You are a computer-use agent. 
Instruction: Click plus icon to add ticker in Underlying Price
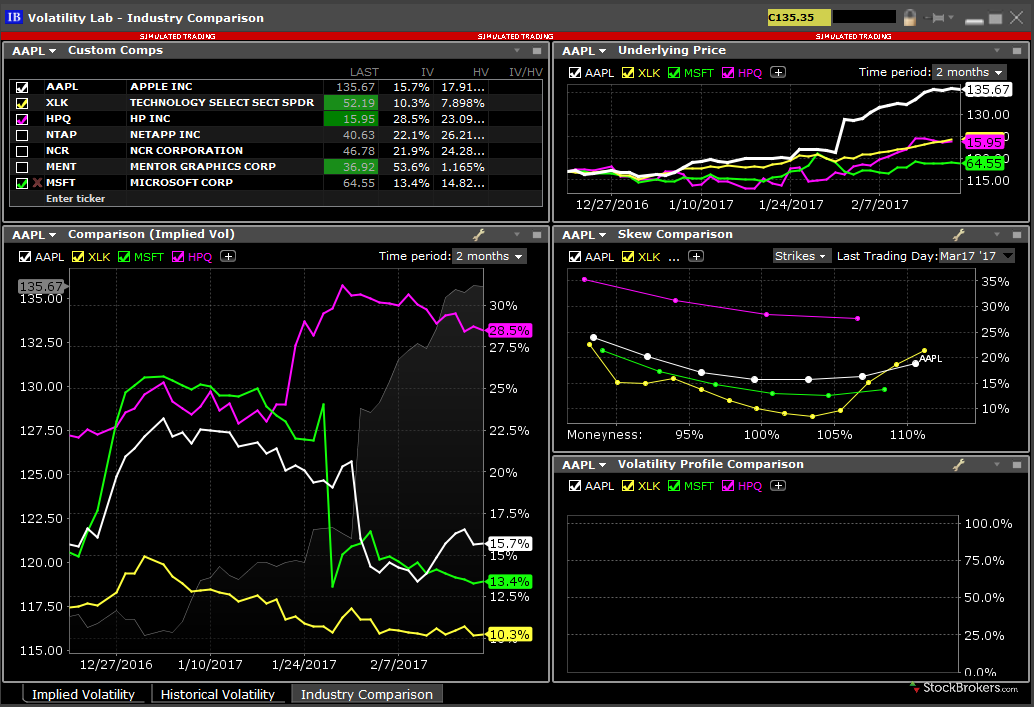click(779, 72)
